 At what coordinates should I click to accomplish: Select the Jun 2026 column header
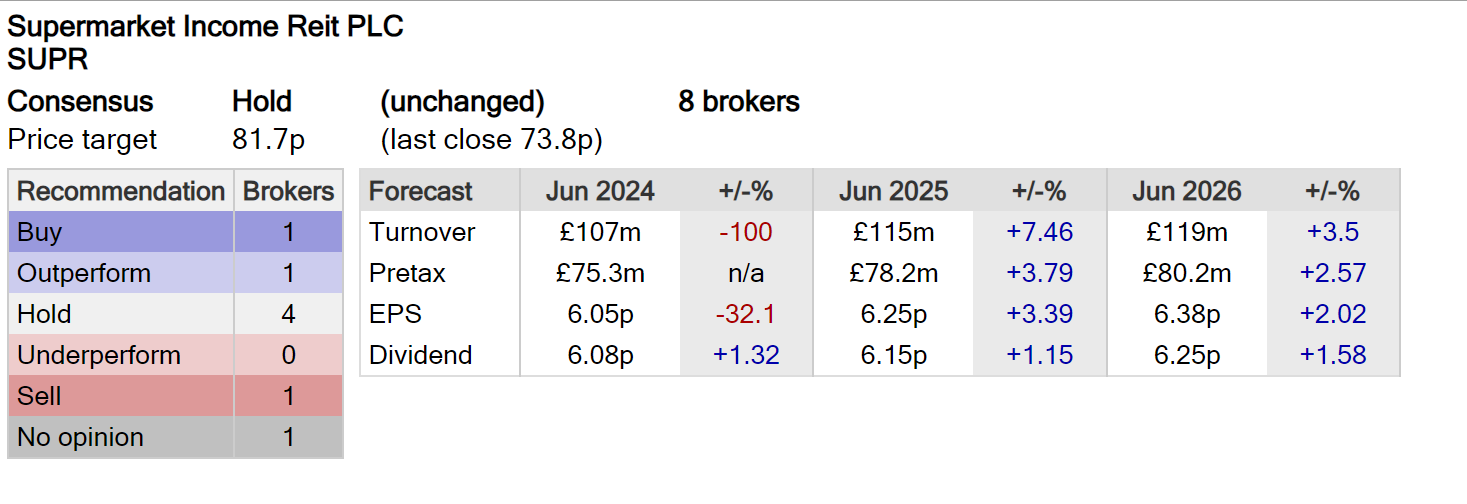click(1187, 192)
